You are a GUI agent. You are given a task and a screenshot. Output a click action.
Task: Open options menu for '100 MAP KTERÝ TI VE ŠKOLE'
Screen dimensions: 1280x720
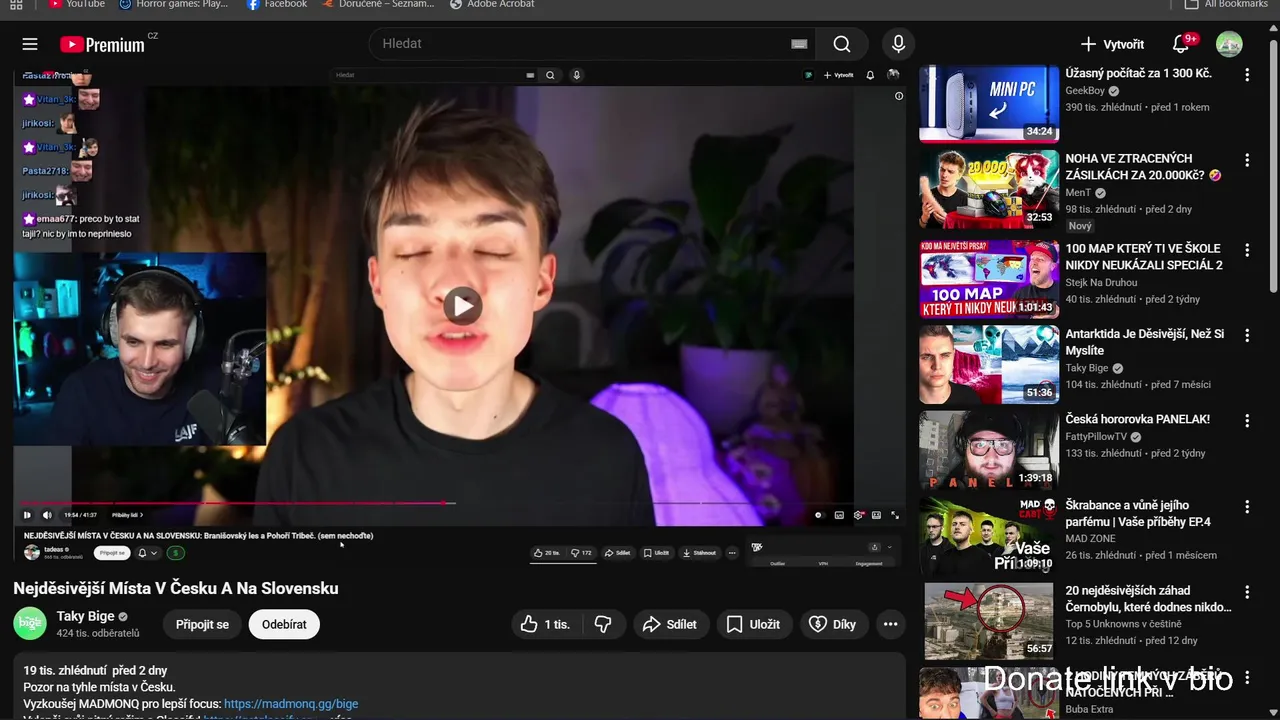click(x=1247, y=250)
